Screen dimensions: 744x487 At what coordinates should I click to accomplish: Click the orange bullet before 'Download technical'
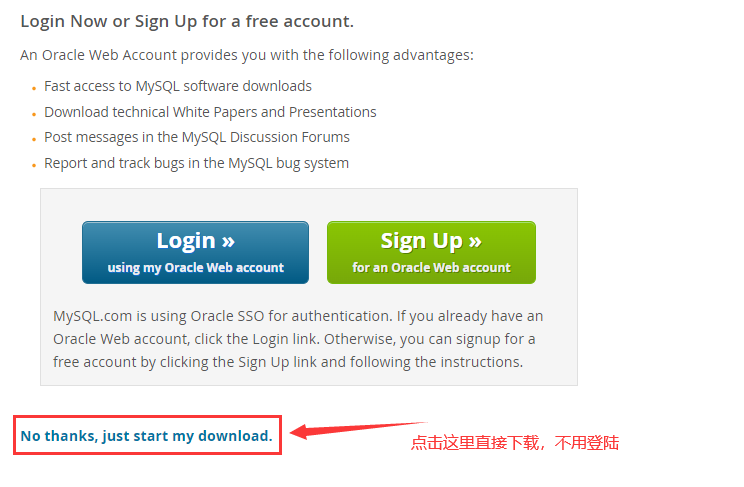[x=34, y=114]
